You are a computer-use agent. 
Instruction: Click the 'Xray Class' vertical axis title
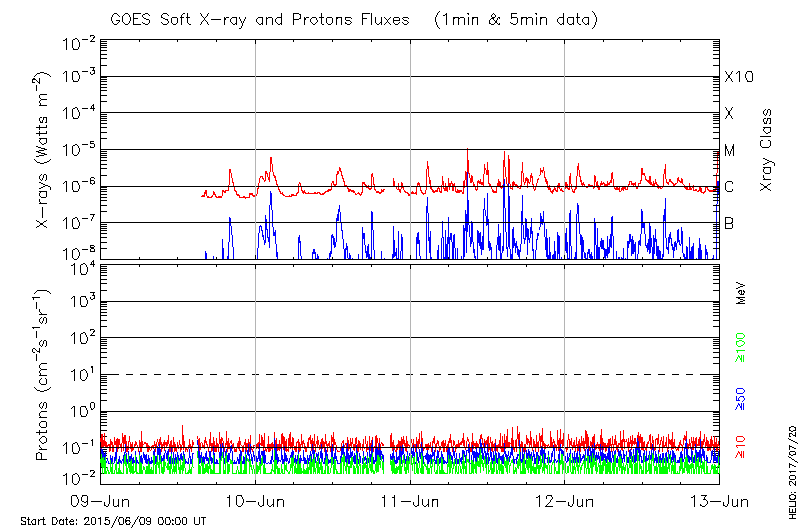(766, 150)
